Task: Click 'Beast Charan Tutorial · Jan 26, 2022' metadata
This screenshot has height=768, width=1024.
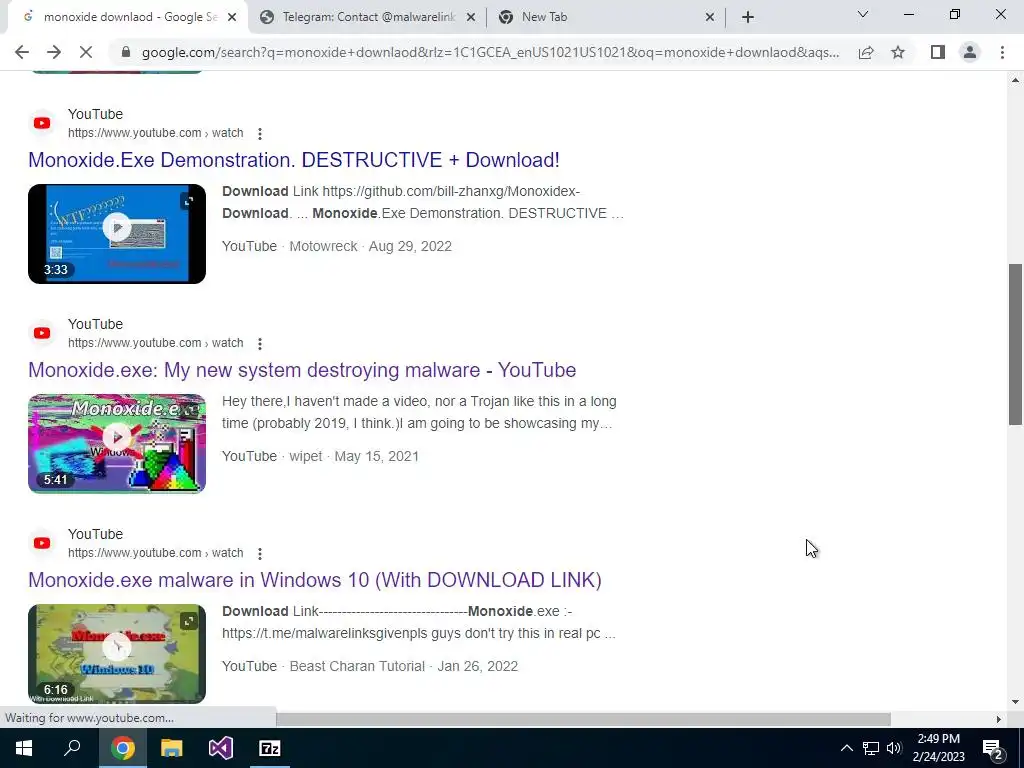Action: tap(404, 666)
